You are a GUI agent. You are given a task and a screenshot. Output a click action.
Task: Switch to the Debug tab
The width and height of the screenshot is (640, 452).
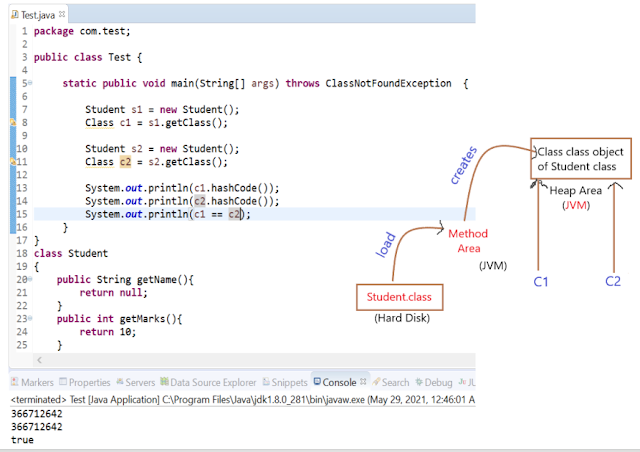tap(434, 382)
